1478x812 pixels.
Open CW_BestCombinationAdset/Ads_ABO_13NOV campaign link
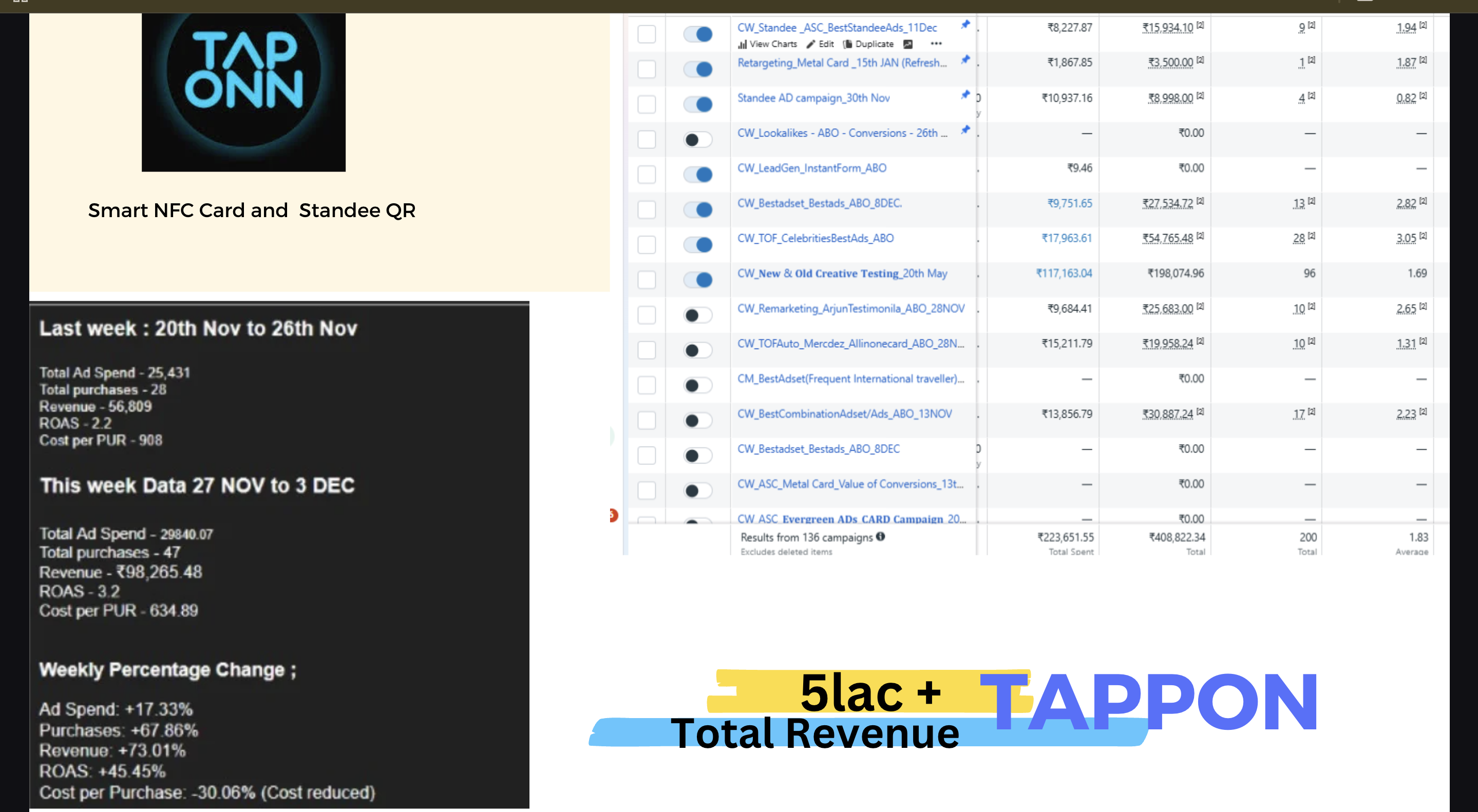coord(845,414)
